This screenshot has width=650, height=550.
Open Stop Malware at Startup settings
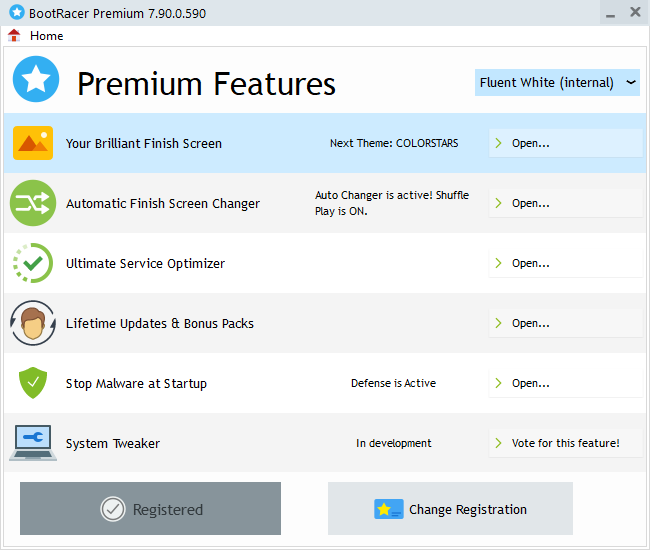(565, 383)
